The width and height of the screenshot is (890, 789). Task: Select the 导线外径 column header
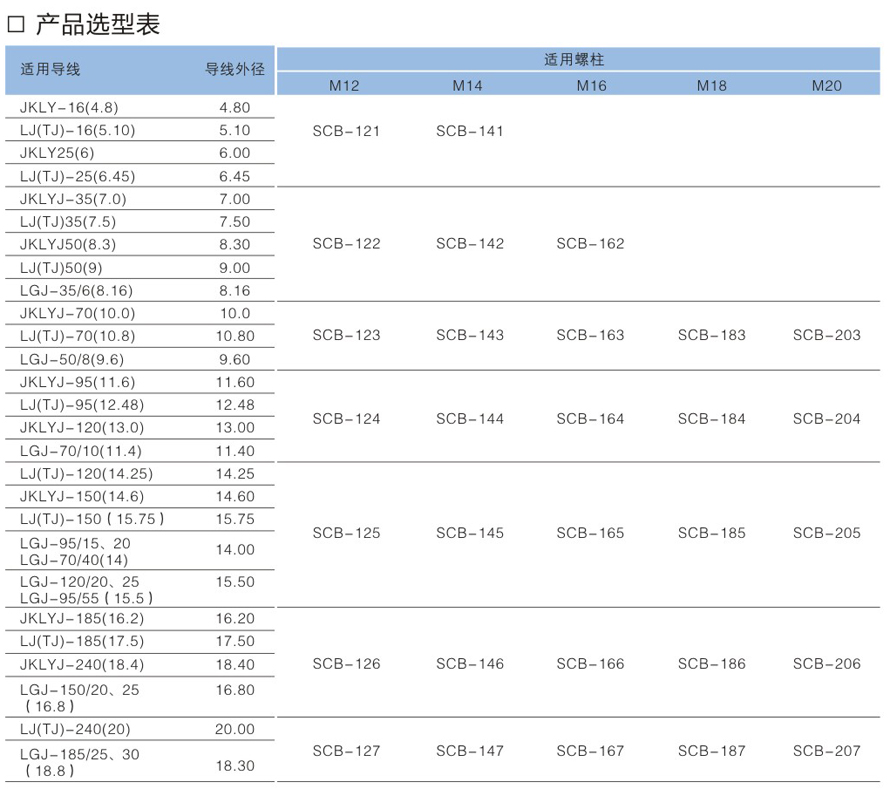234,69
